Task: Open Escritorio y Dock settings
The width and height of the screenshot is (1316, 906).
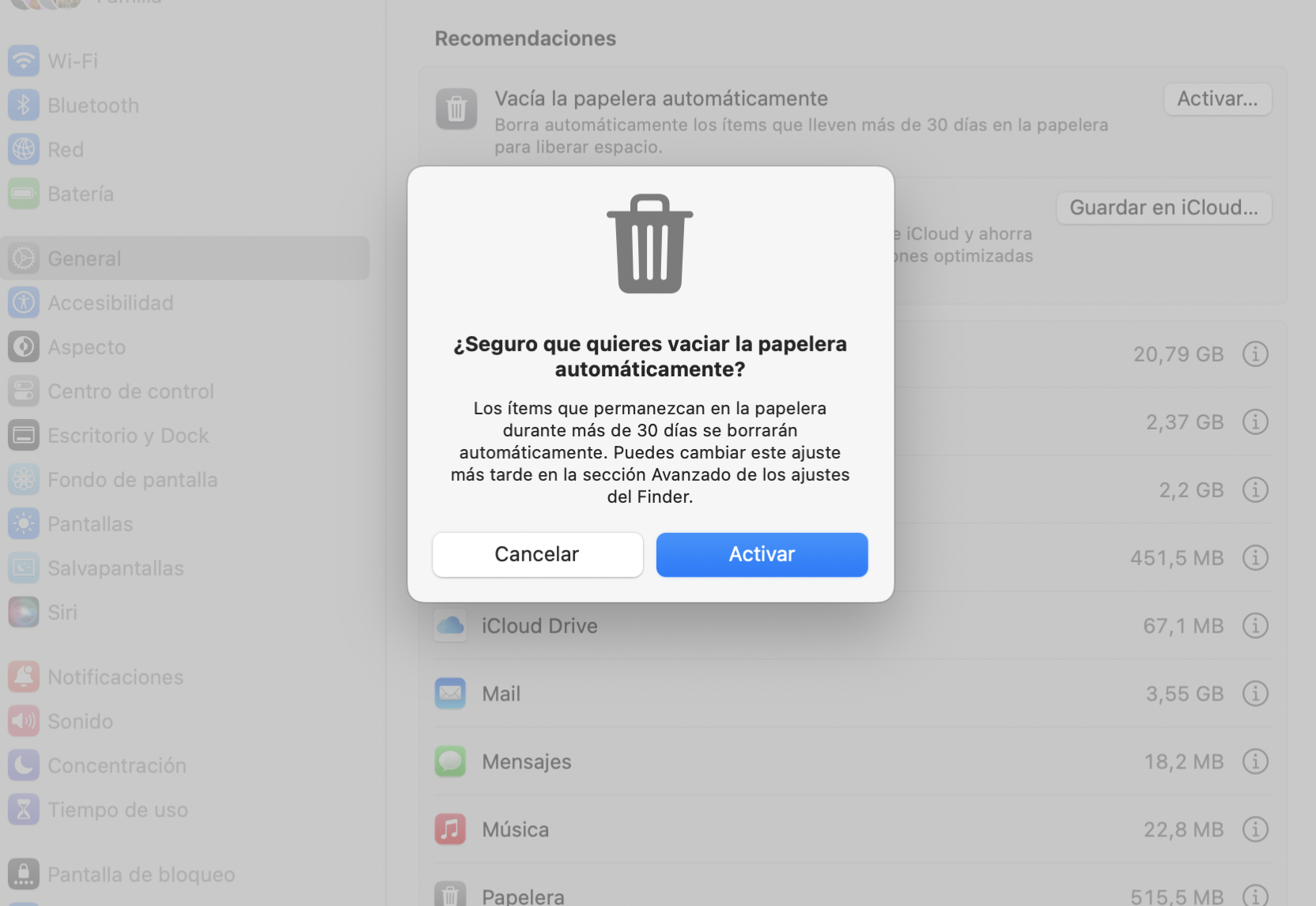Action: tap(128, 435)
